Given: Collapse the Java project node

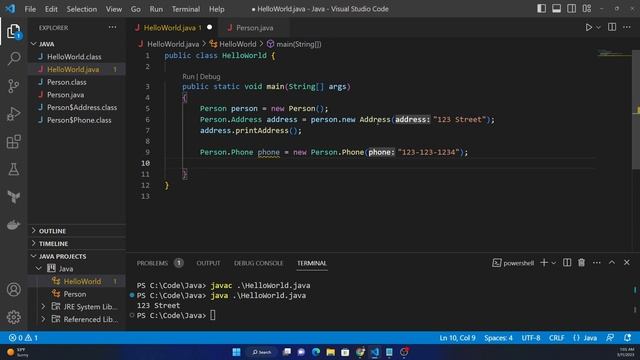Looking at the screenshot, I should (x=39, y=269).
